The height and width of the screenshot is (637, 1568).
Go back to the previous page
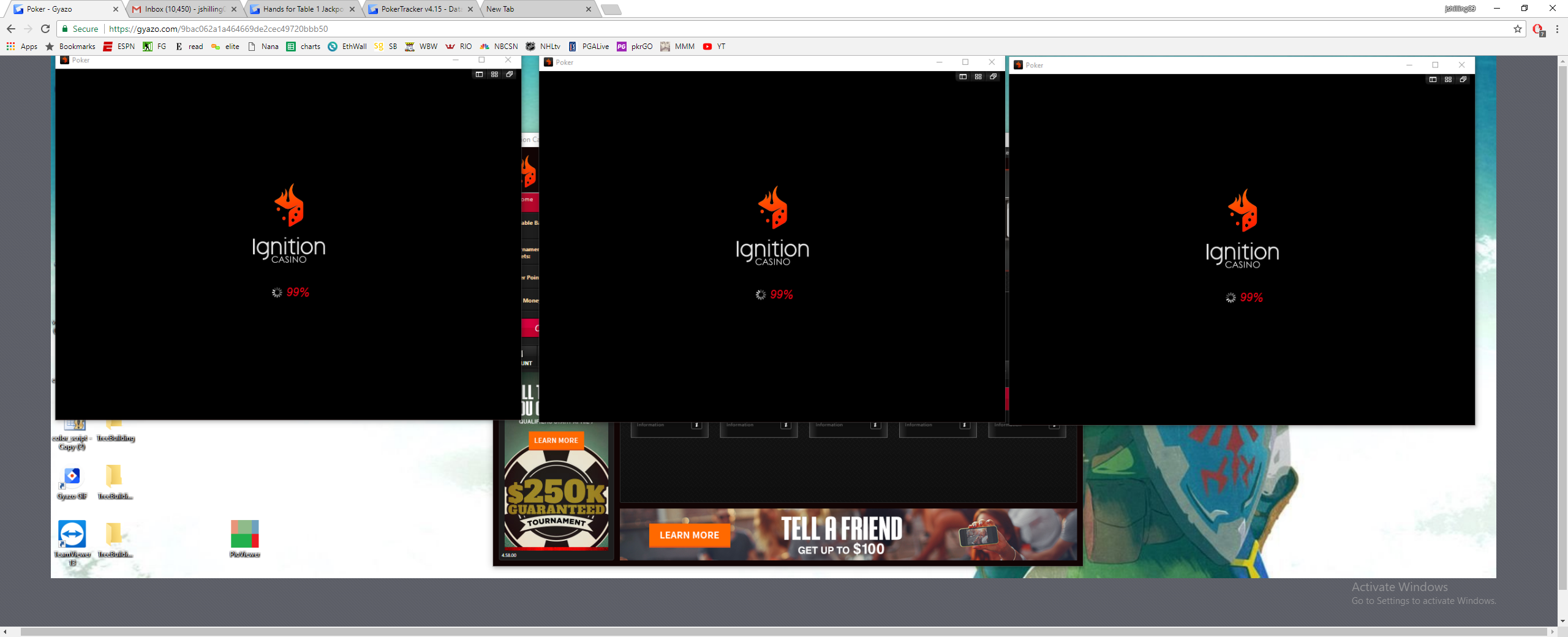coord(11,29)
